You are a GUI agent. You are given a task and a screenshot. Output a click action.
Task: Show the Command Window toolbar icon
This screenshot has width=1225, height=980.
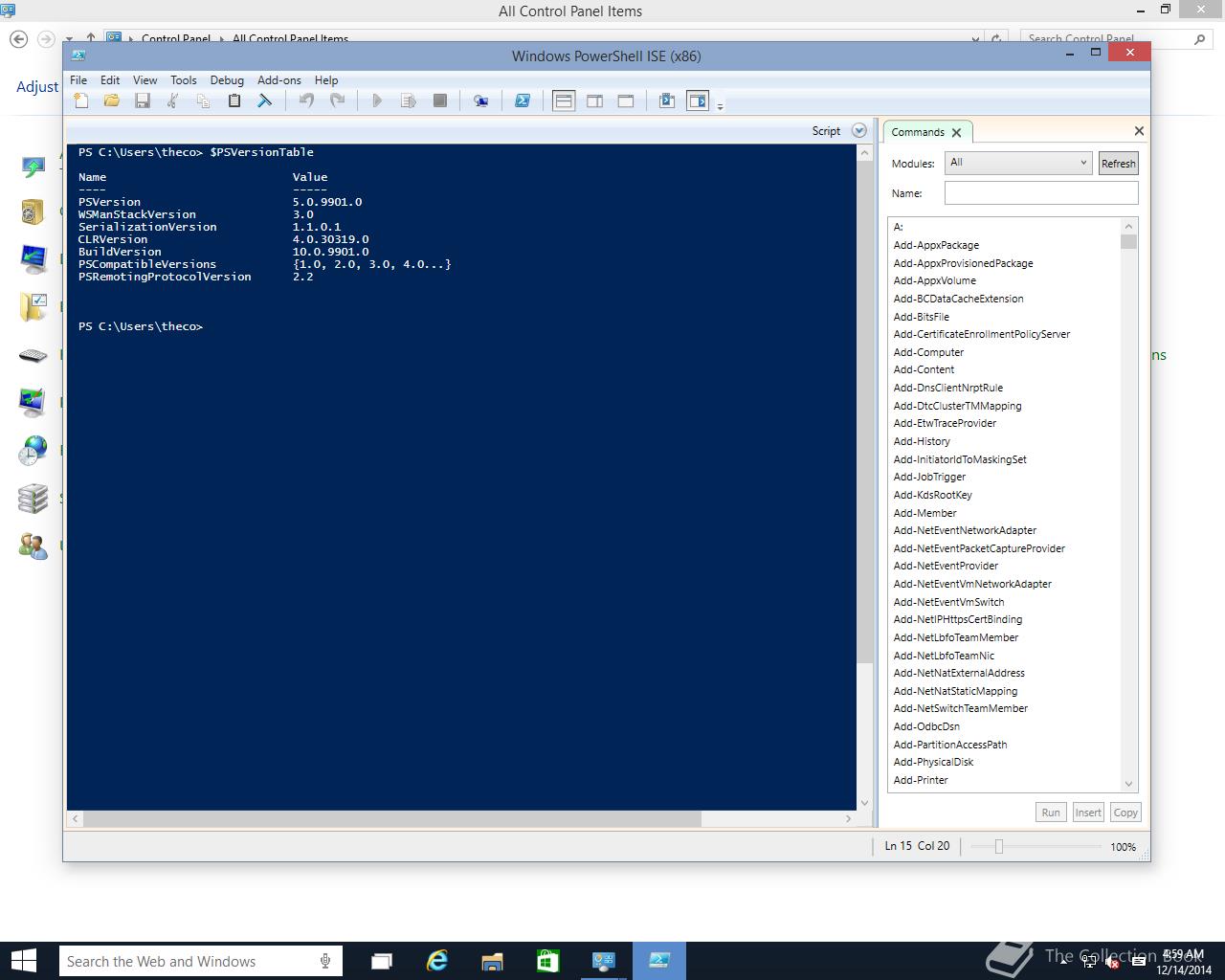667,100
